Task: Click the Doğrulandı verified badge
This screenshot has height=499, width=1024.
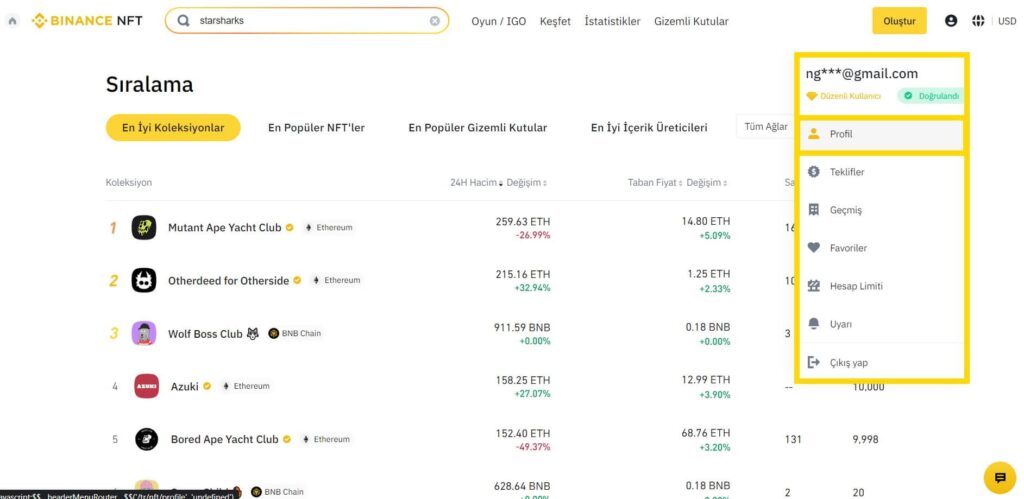Action: (x=931, y=96)
